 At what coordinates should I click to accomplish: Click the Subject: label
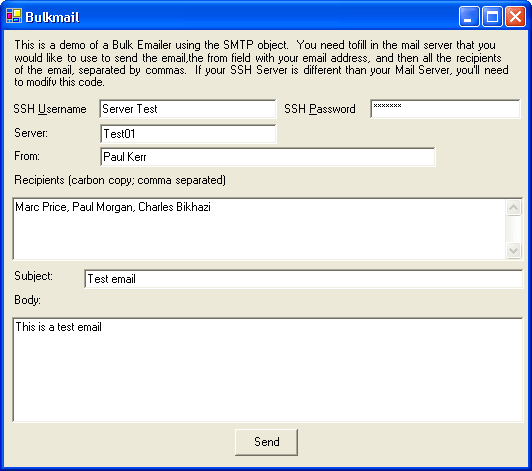point(33,276)
